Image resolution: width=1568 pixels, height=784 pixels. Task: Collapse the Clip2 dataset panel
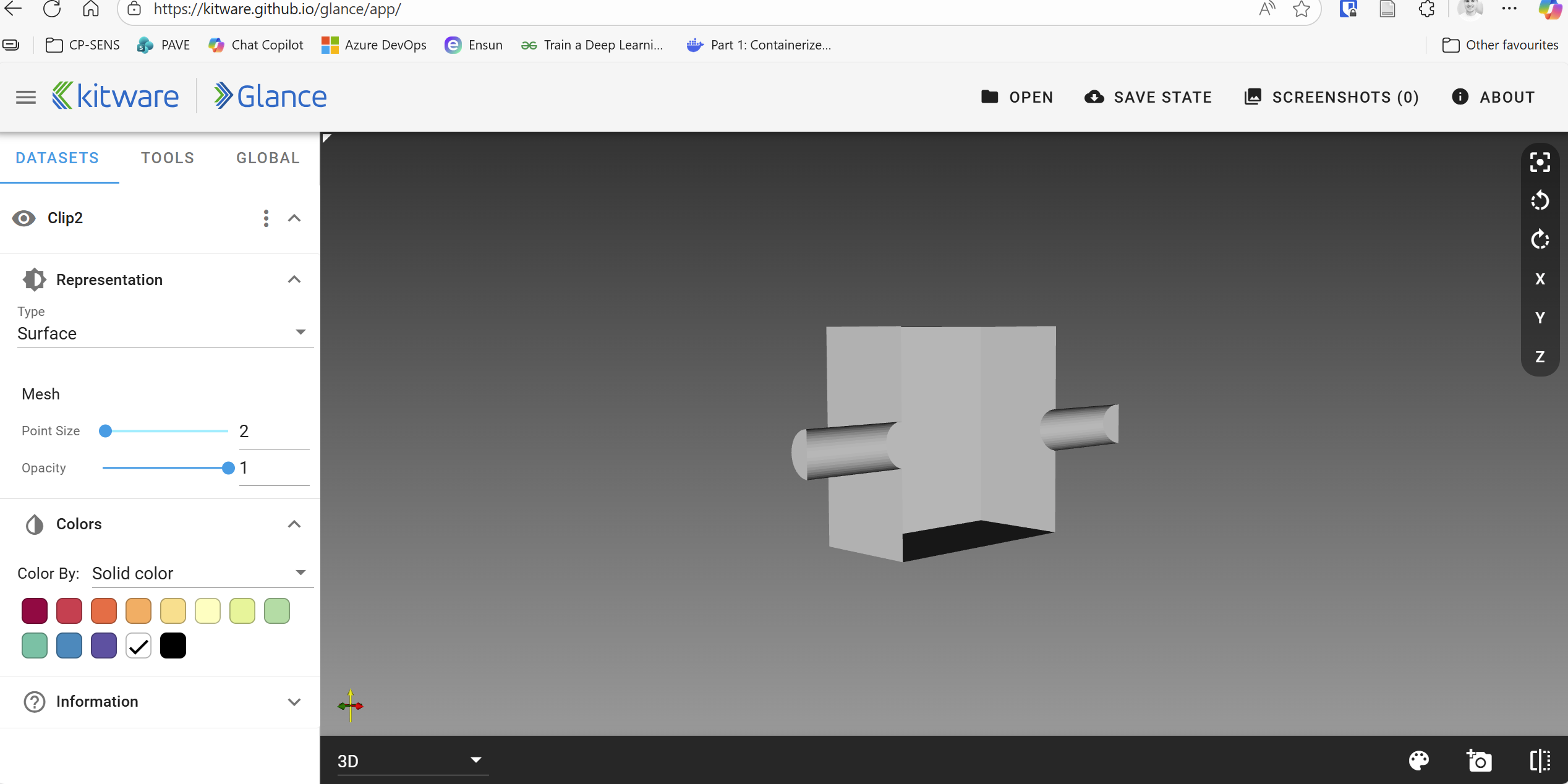pyautogui.click(x=294, y=218)
